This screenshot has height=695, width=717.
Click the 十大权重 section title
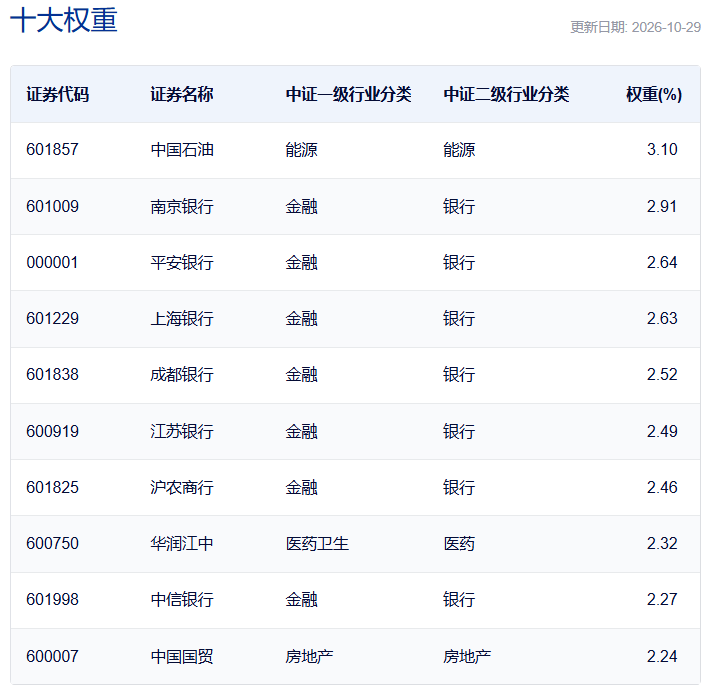(64, 20)
